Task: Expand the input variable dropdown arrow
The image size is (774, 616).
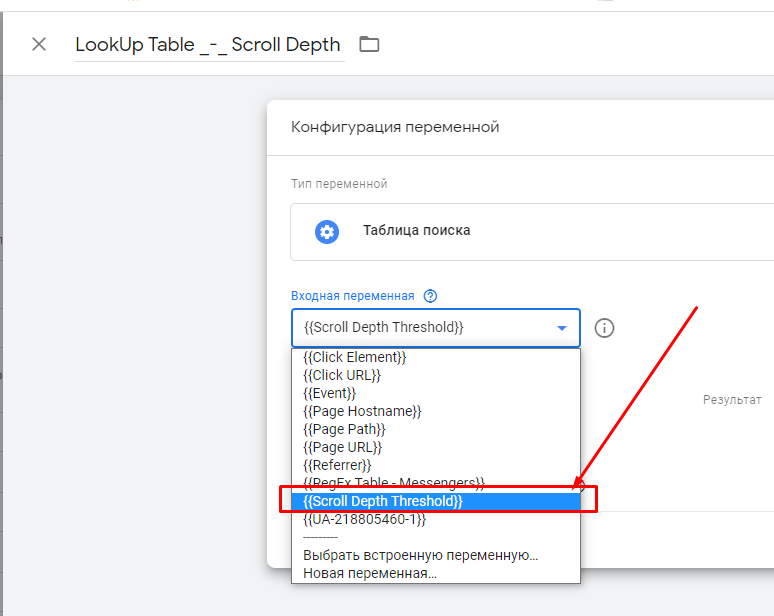Action: click(562, 328)
